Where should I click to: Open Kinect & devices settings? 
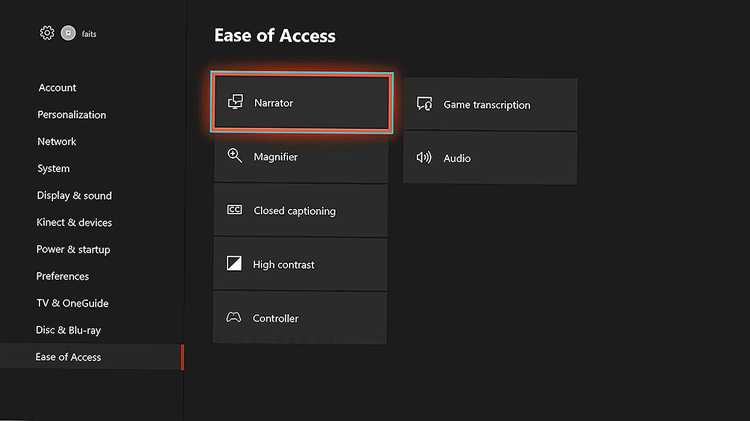[74, 223]
